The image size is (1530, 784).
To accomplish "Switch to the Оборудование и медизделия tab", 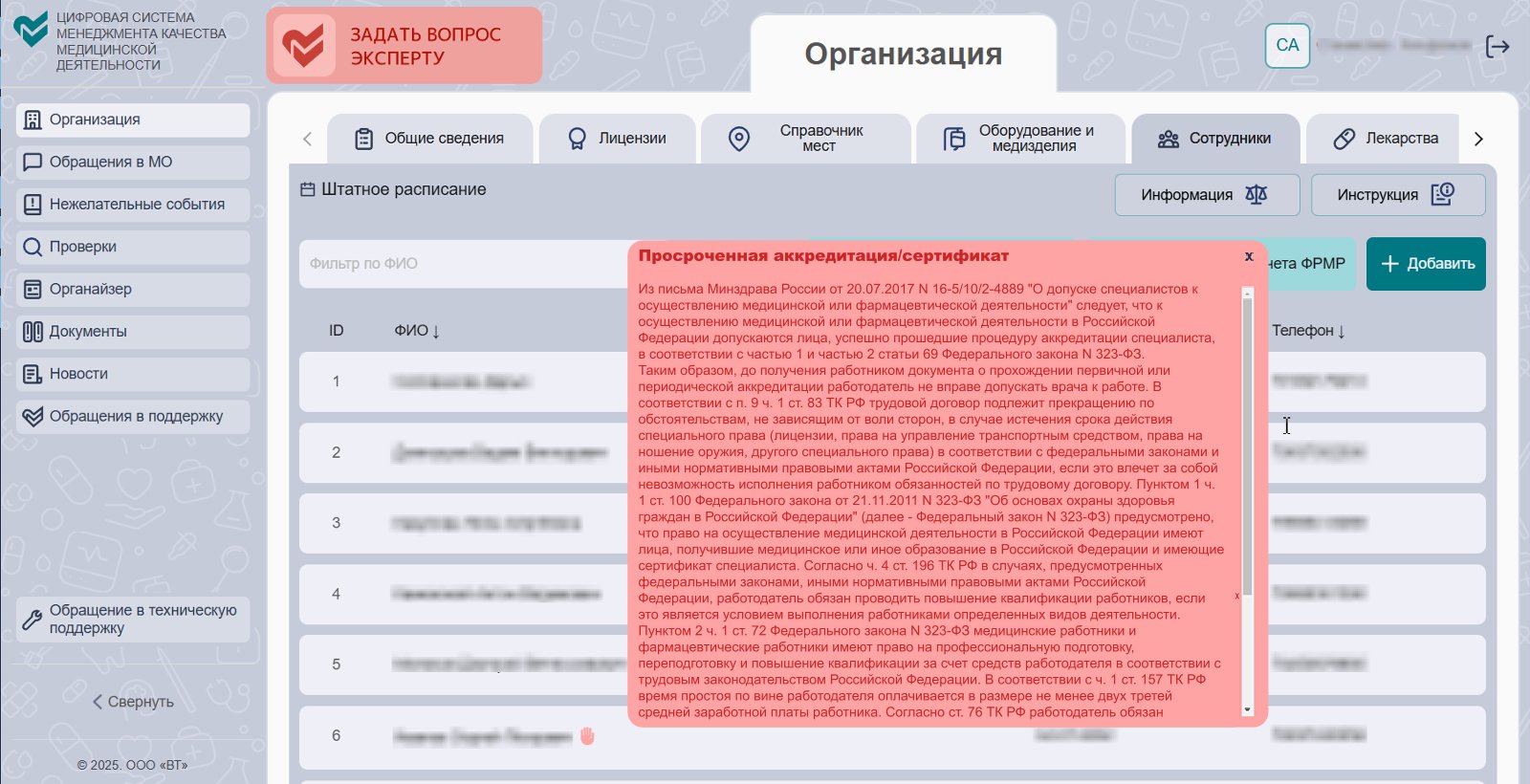I will point(1020,139).
